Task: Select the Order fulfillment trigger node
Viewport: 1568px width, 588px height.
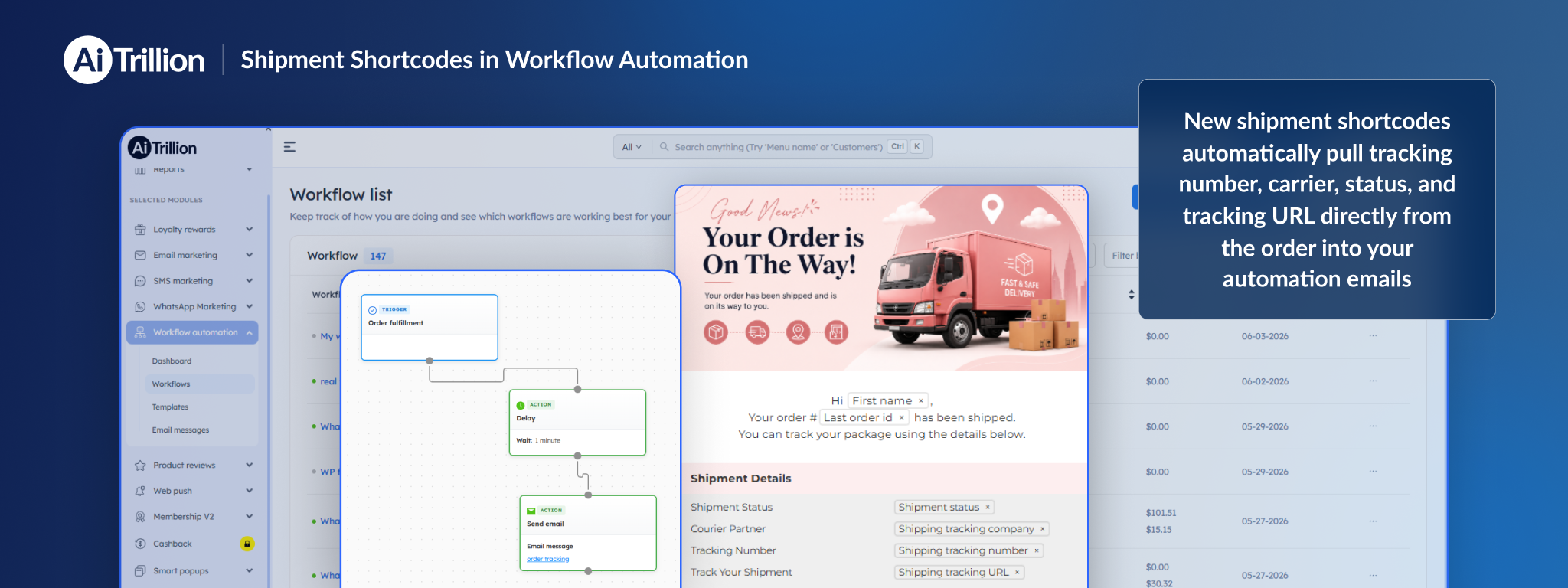Action: pyautogui.click(x=430, y=327)
